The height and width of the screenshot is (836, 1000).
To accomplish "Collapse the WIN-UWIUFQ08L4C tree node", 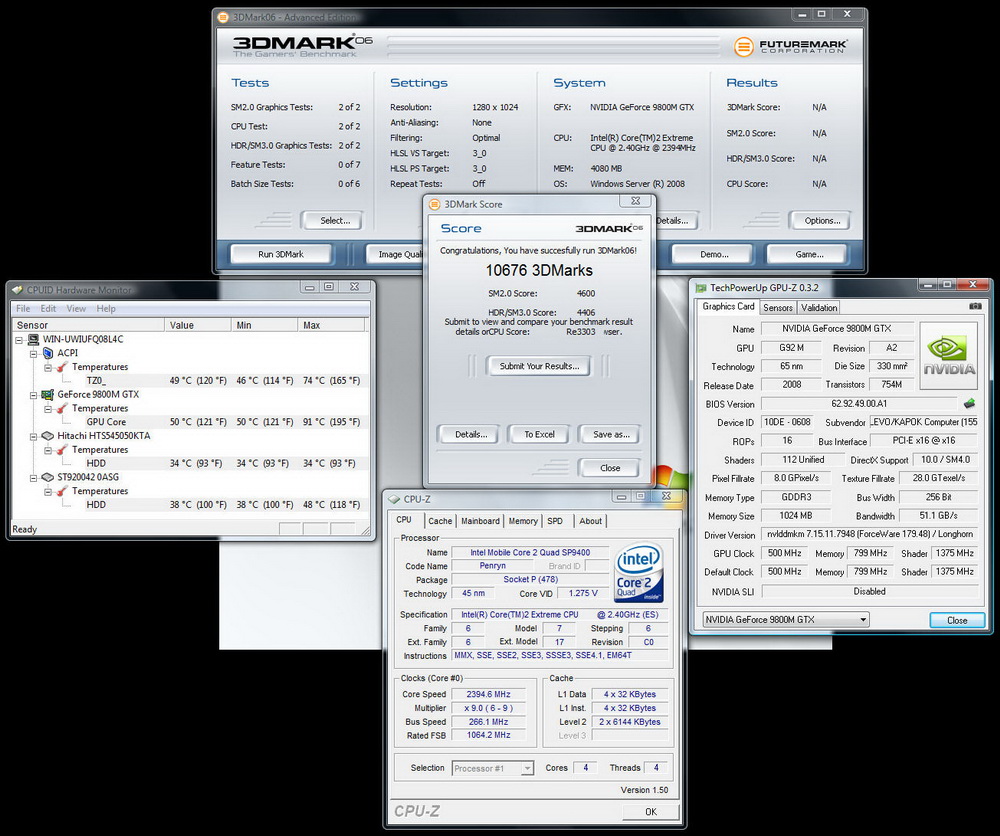I will point(19,340).
